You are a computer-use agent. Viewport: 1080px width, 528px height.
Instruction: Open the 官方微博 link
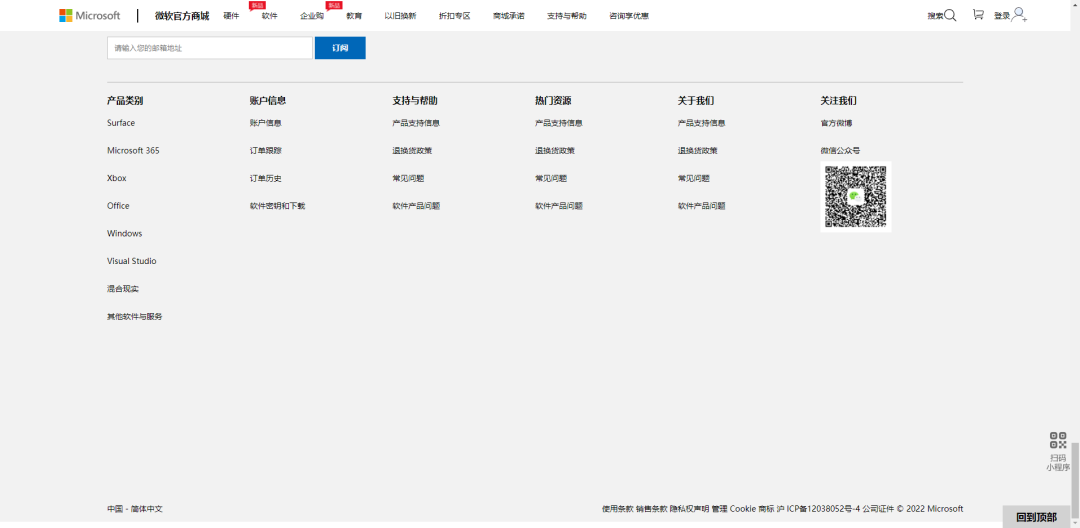[x=836, y=123]
